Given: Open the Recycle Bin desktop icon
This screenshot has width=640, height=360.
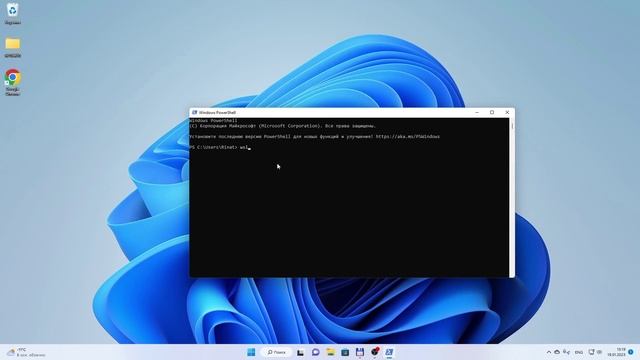Looking at the screenshot, I should [13, 13].
